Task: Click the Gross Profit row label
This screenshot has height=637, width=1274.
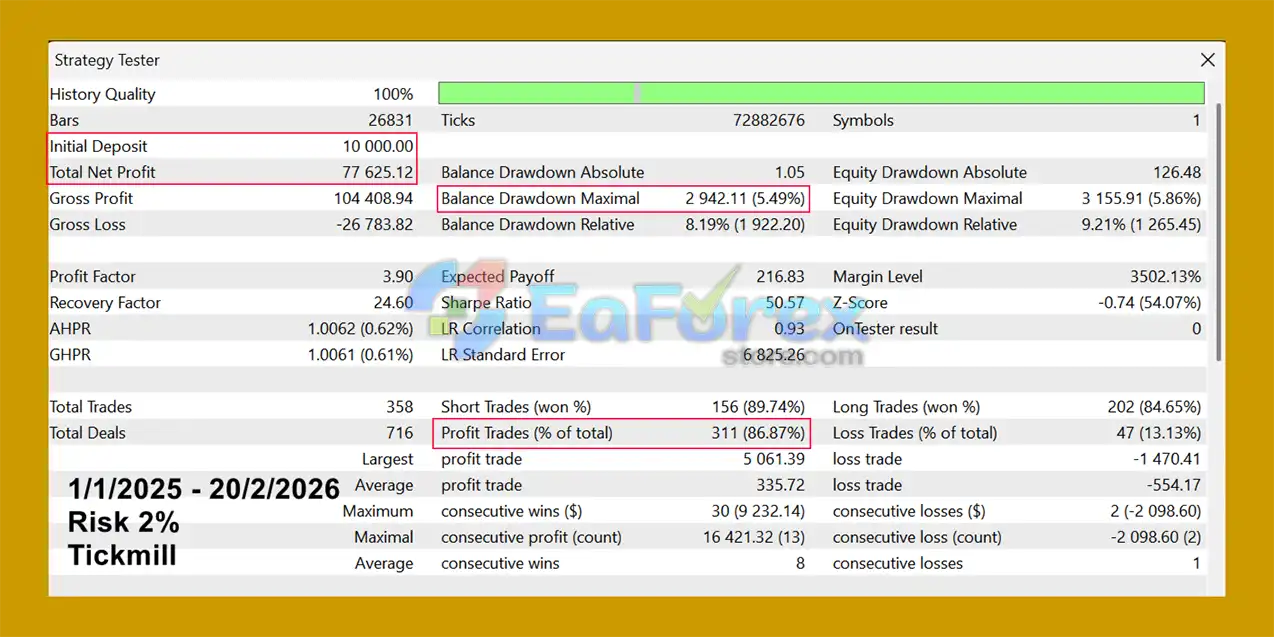Action: (91, 198)
